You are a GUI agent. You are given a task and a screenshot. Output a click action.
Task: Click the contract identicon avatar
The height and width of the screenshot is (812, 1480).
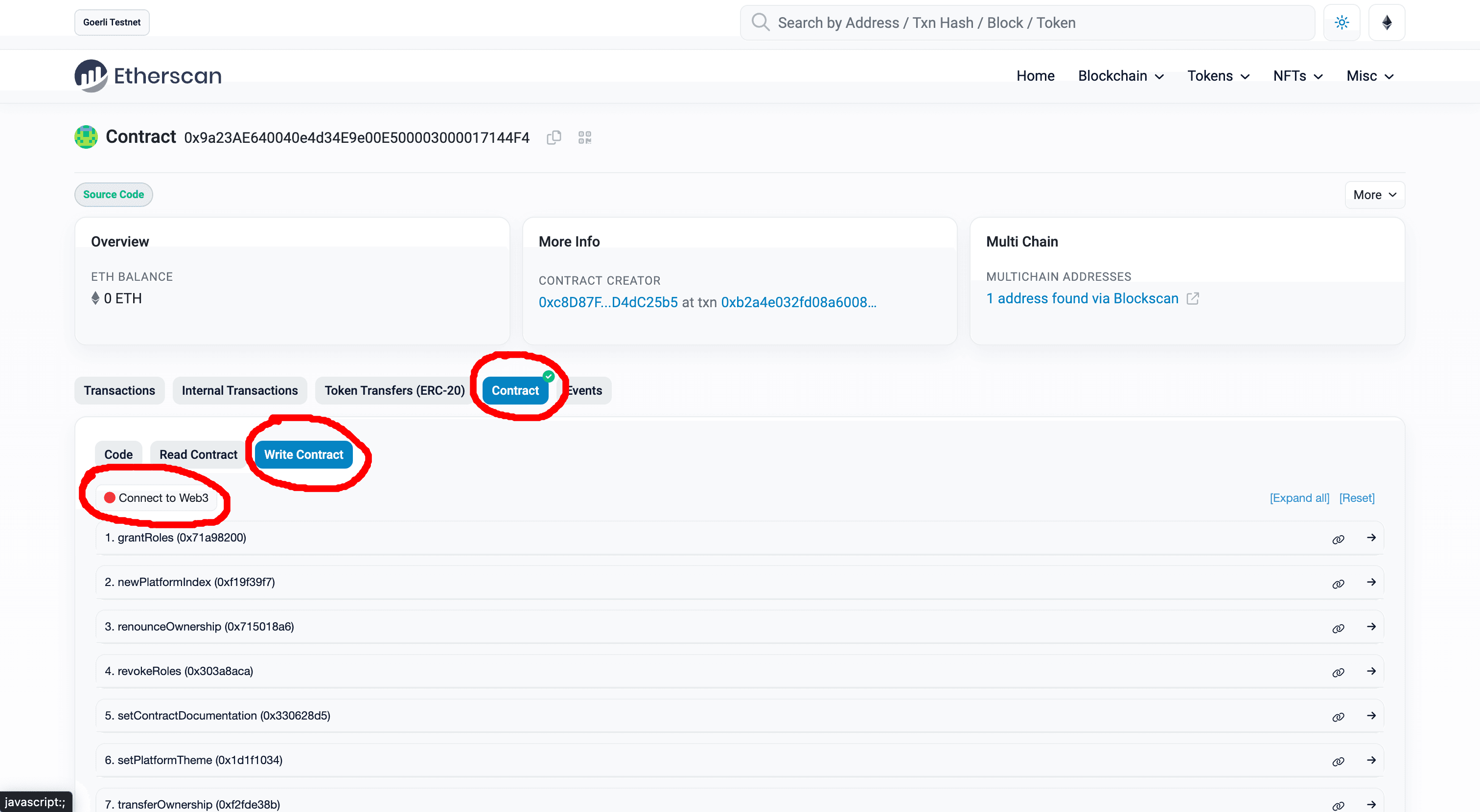tap(86, 136)
